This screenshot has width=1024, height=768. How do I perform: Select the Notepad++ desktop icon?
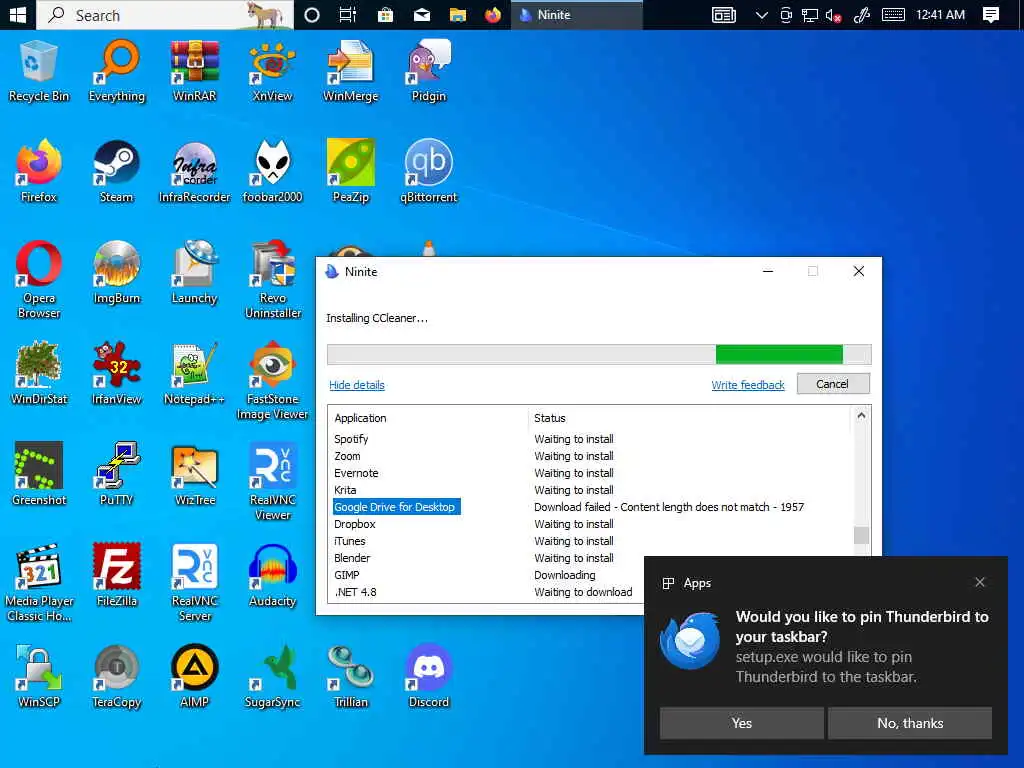click(195, 374)
